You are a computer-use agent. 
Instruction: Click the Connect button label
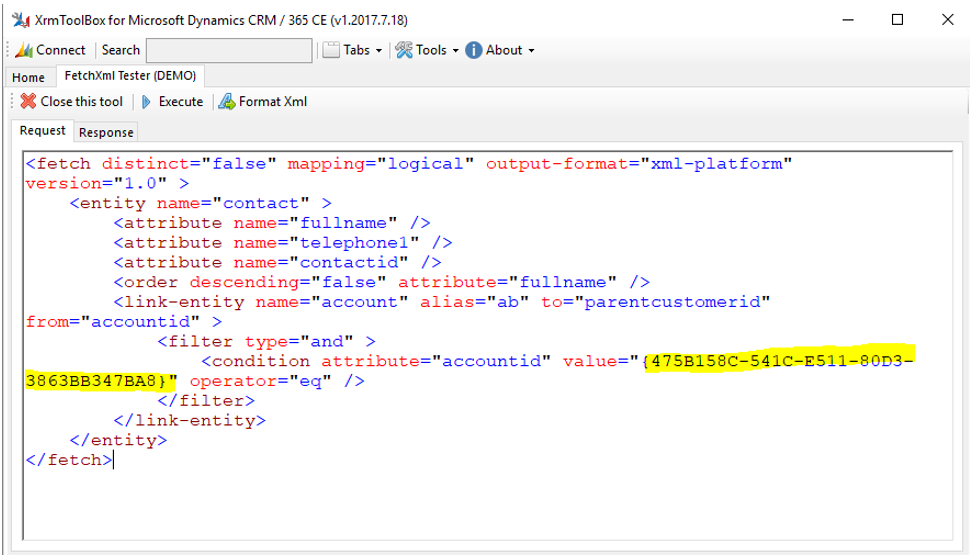(x=61, y=50)
